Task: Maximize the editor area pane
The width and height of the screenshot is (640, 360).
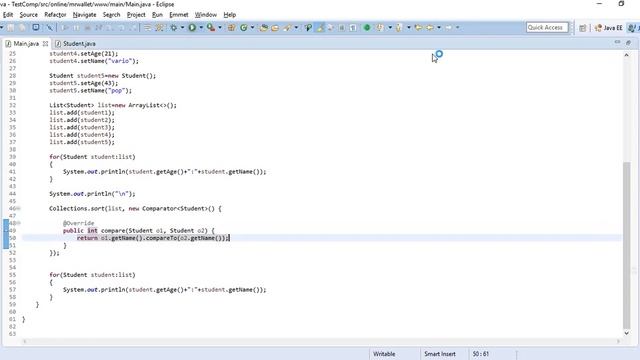Action: pos(628,42)
